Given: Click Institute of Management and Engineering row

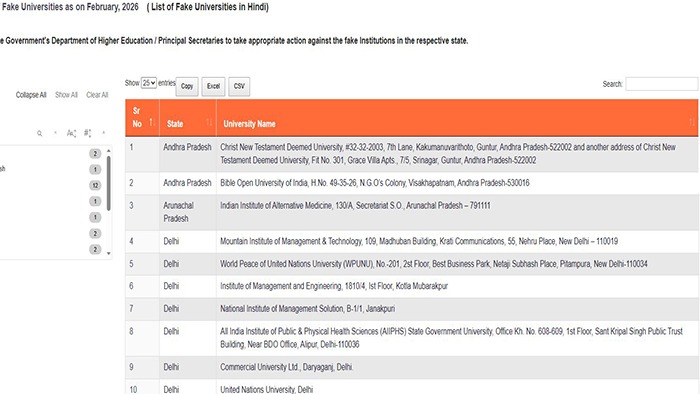Looking at the screenshot, I should (x=412, y=286).
